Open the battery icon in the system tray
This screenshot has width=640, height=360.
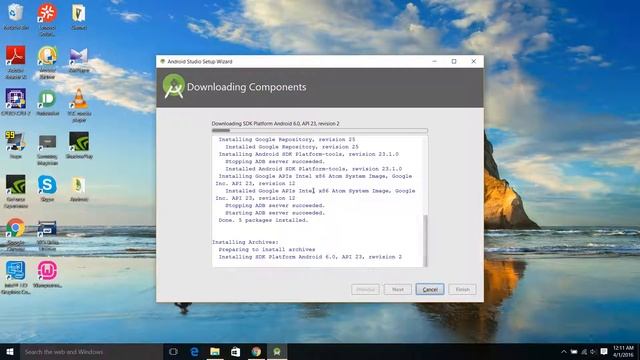(574, 351)
